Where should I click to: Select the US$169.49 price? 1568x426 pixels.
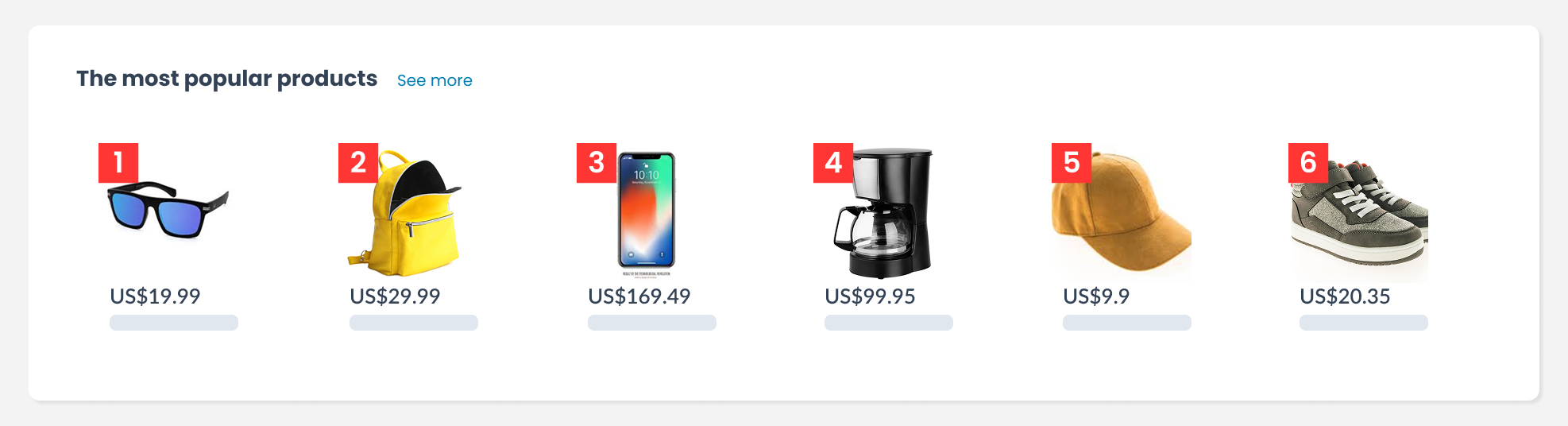(x=639, y=296)
